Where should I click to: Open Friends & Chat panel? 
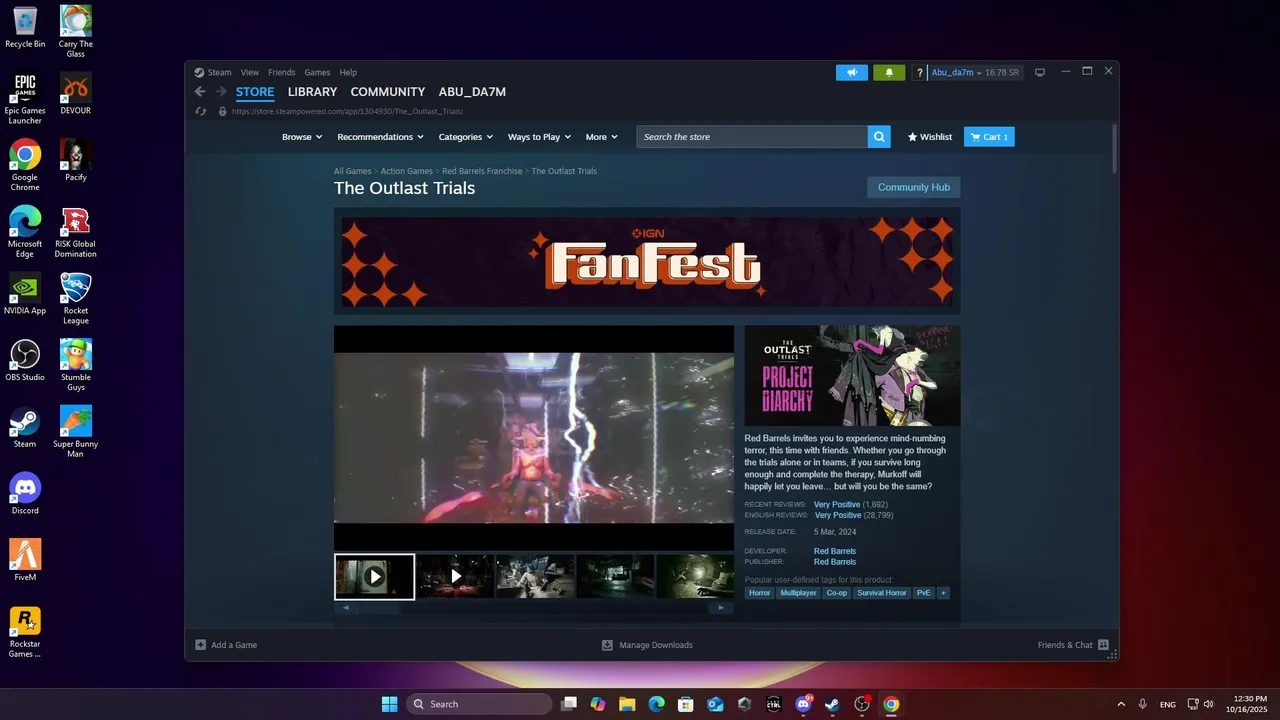coord(1073,645)
